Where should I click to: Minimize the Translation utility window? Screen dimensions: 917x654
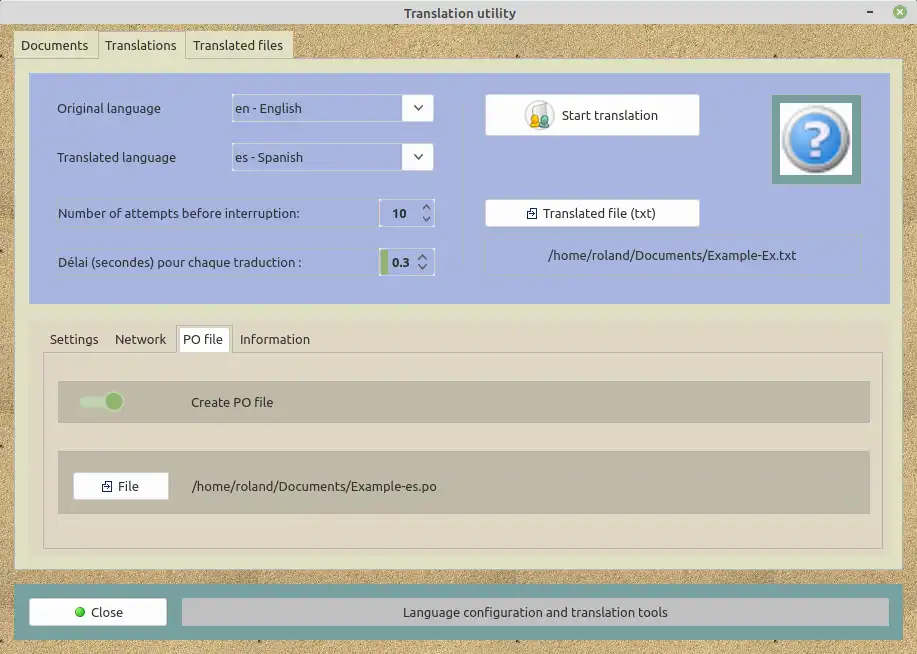click(870, 12)
